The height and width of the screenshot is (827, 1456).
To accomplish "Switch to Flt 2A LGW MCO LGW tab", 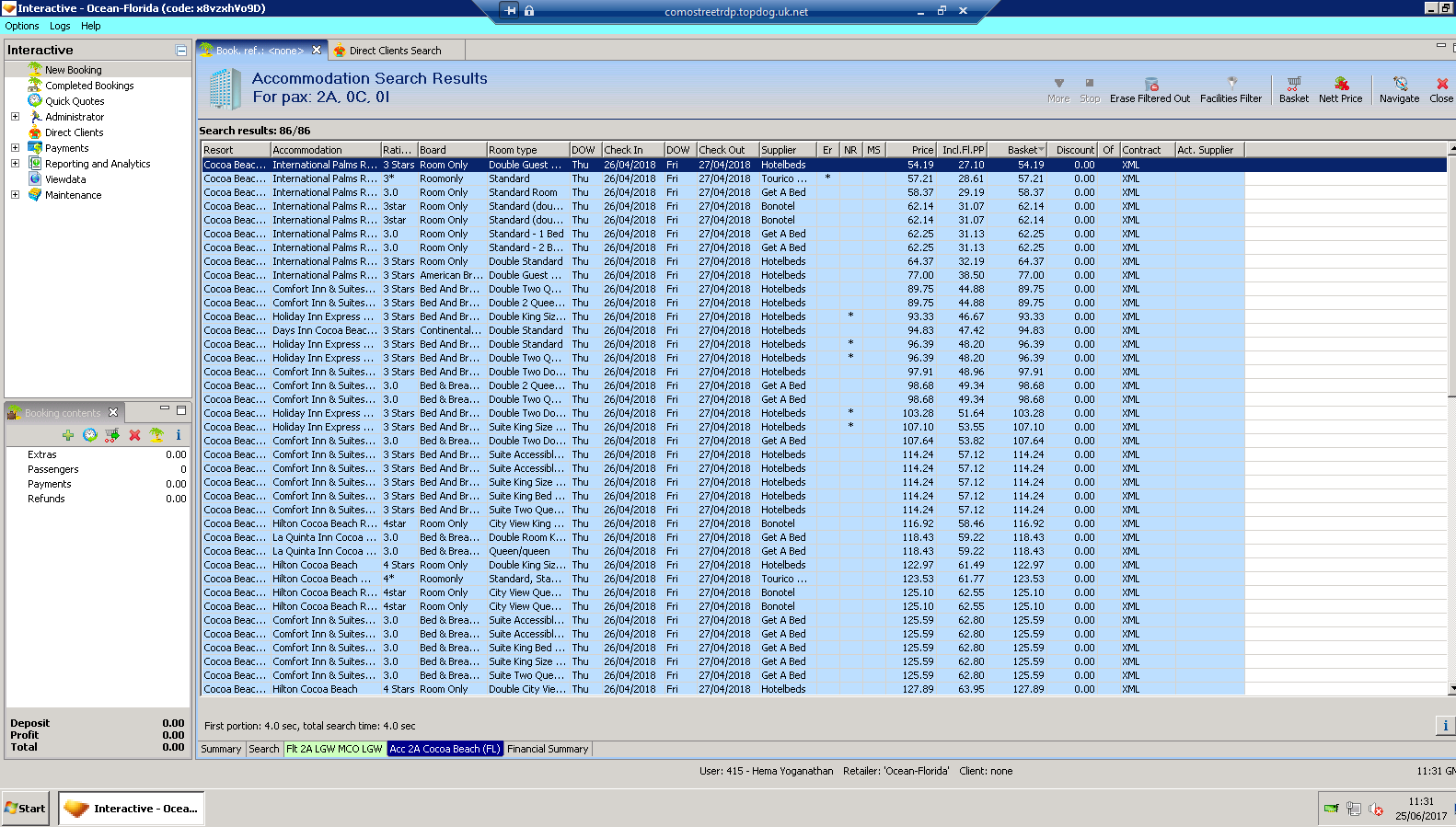I will pos(334,749).
